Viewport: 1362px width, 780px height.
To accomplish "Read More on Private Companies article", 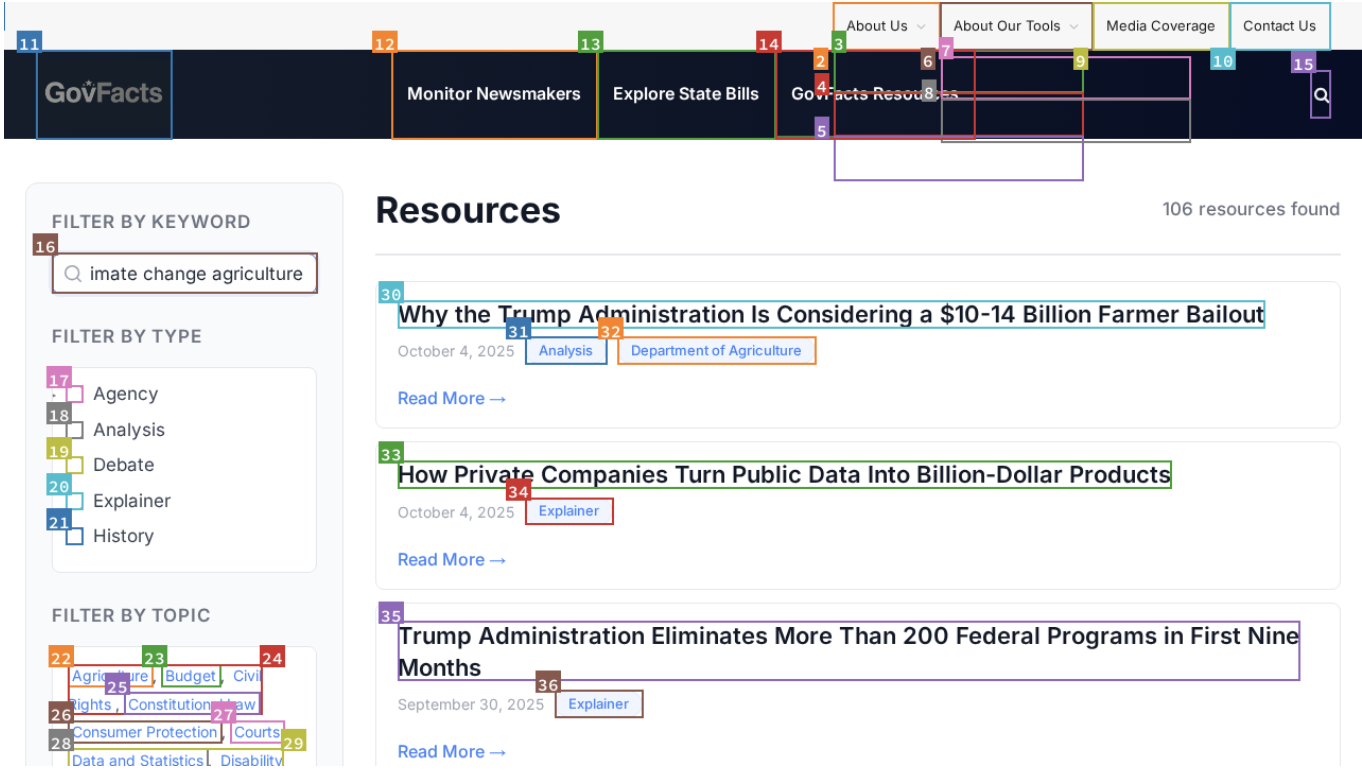I will [452, 560].
